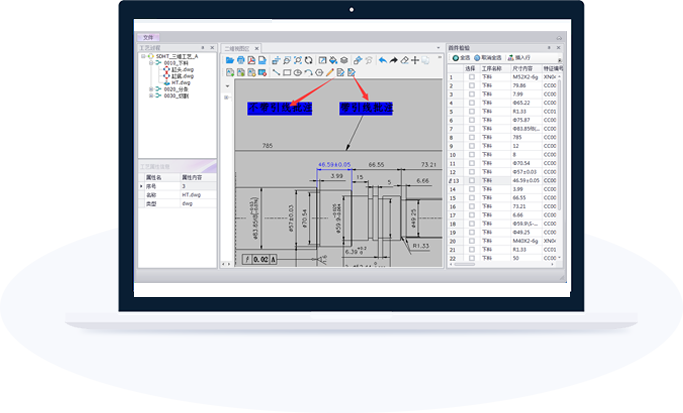
Task: Tick the checkbox in row 8 (785)
Action: click(x=472, y=137)
